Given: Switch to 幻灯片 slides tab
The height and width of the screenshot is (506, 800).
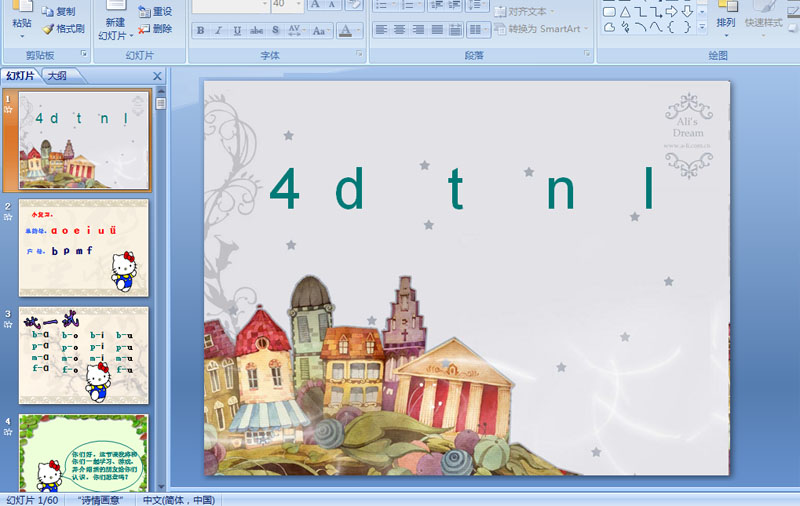Looking at the screenshot, I should [x=20, y=76].
